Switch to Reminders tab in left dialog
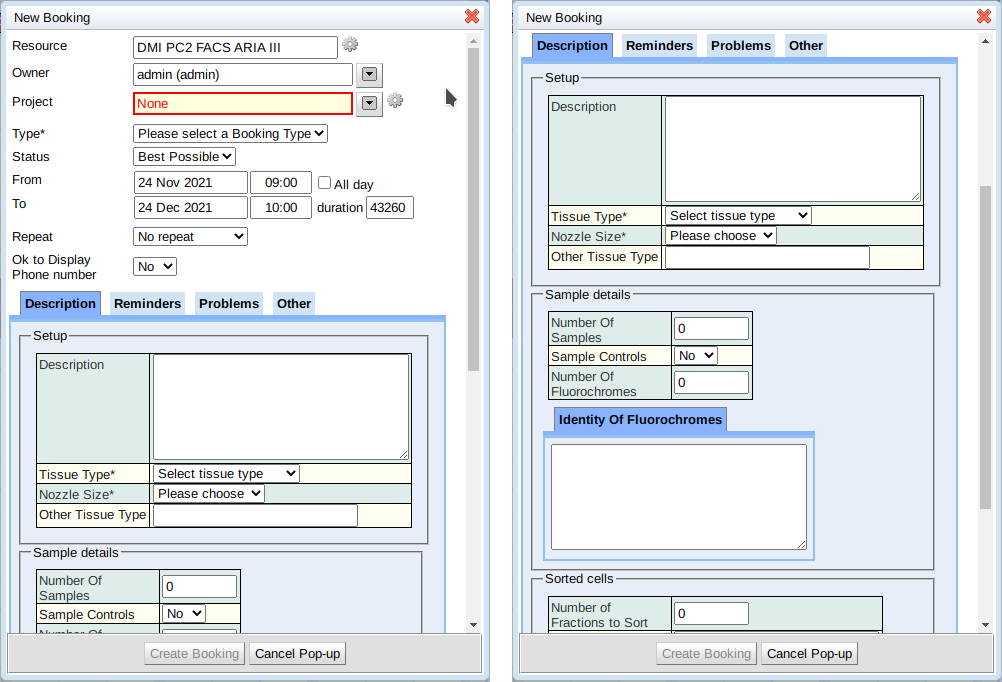The height and width of the screenshot is (682, 1002). (147, 304)
